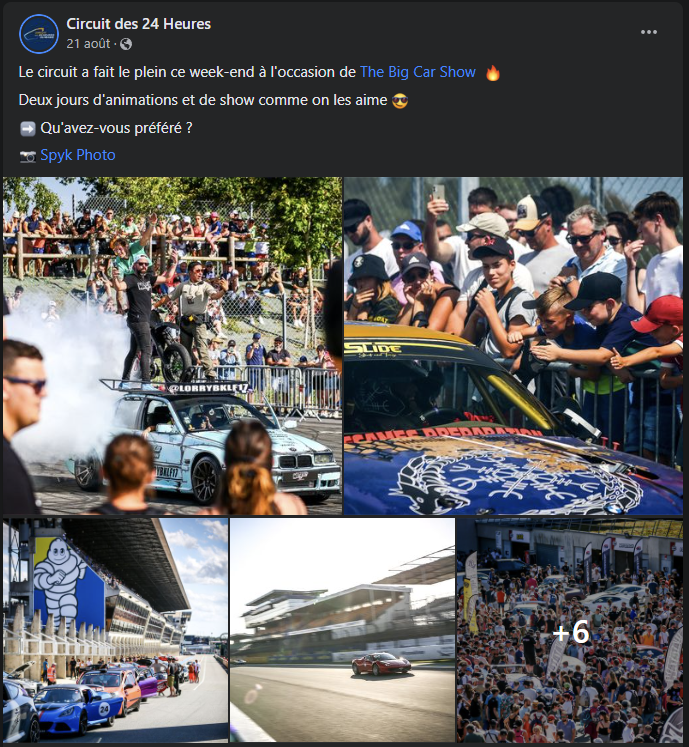Open the Michelin man grandstand photo
Image resolution: width=689 pixels, height=747 pixels.
(x=116, y=630)
